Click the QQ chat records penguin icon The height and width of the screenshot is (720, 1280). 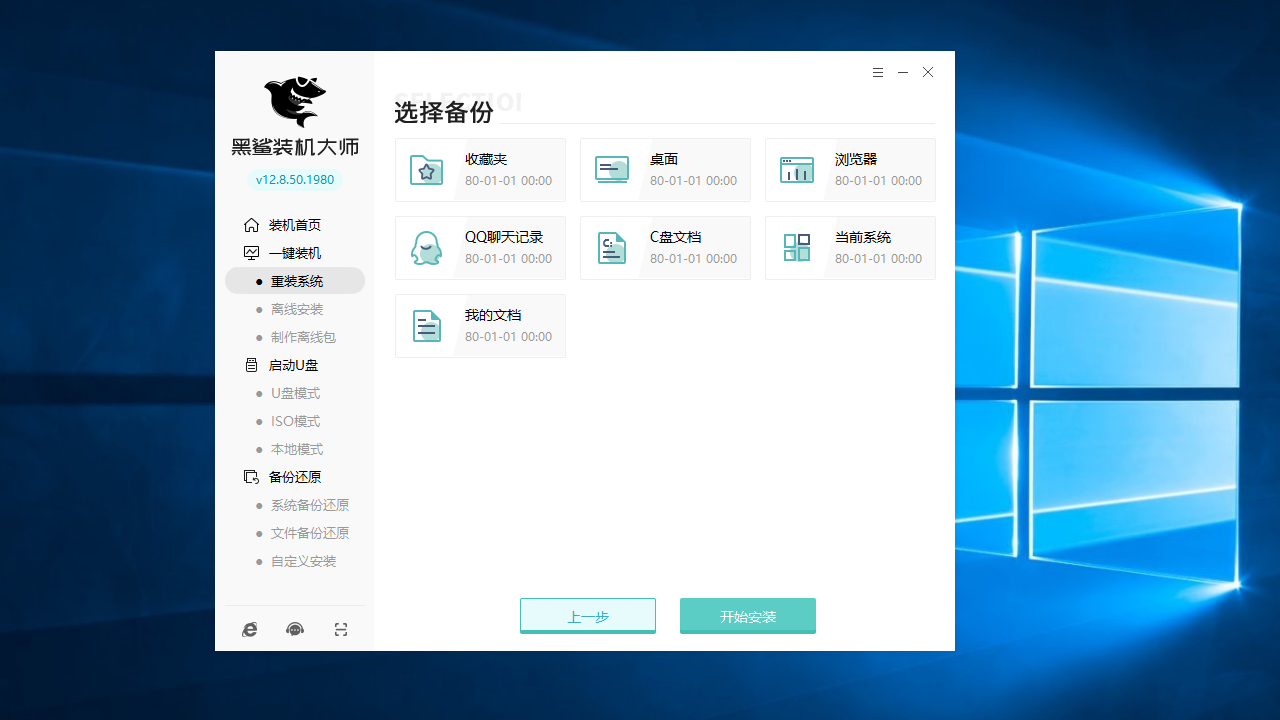point(427,248)
